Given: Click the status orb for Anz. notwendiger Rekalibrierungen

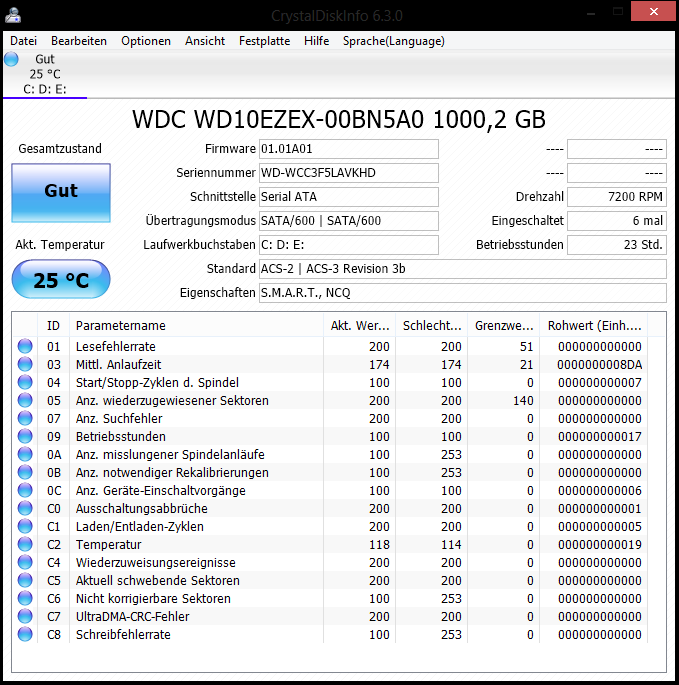Looking at the screenshot, I should coord(25,472).
